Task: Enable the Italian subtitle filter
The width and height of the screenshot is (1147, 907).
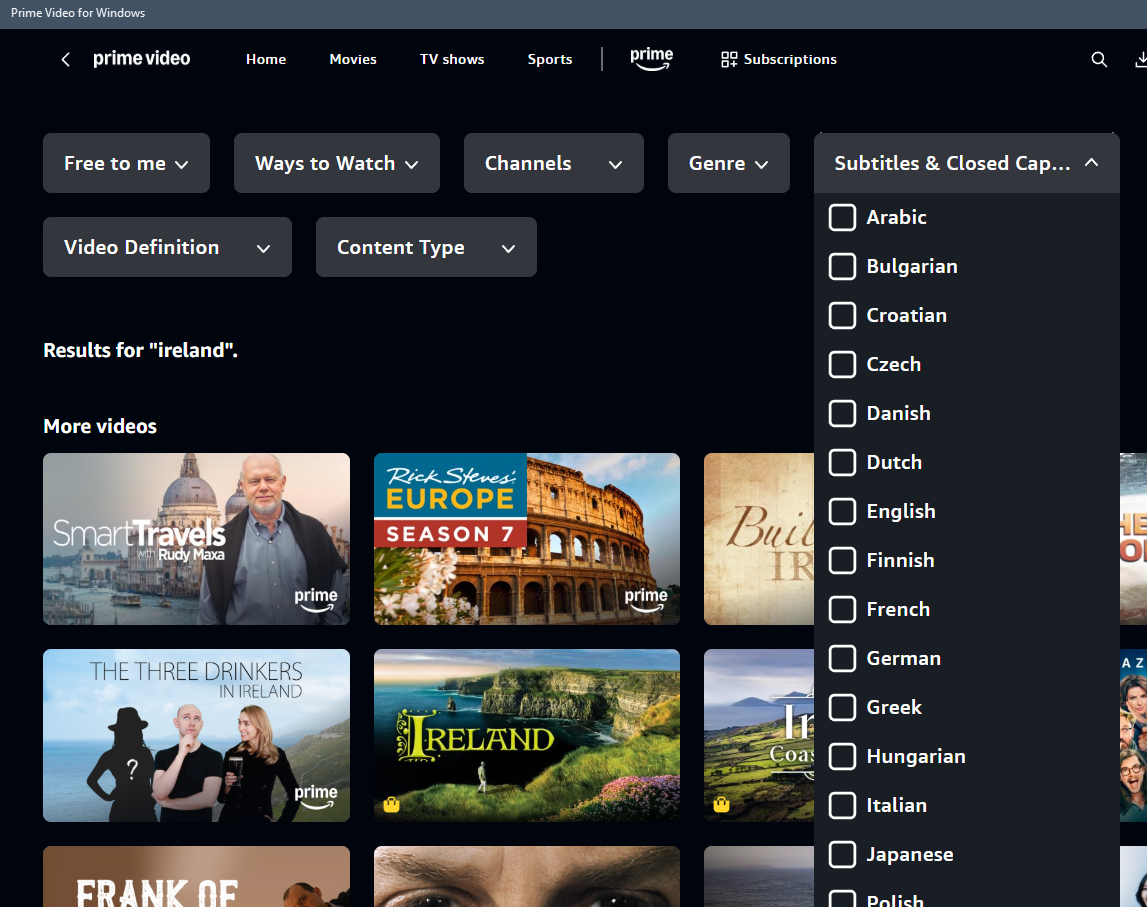Action: pos(842,805)
